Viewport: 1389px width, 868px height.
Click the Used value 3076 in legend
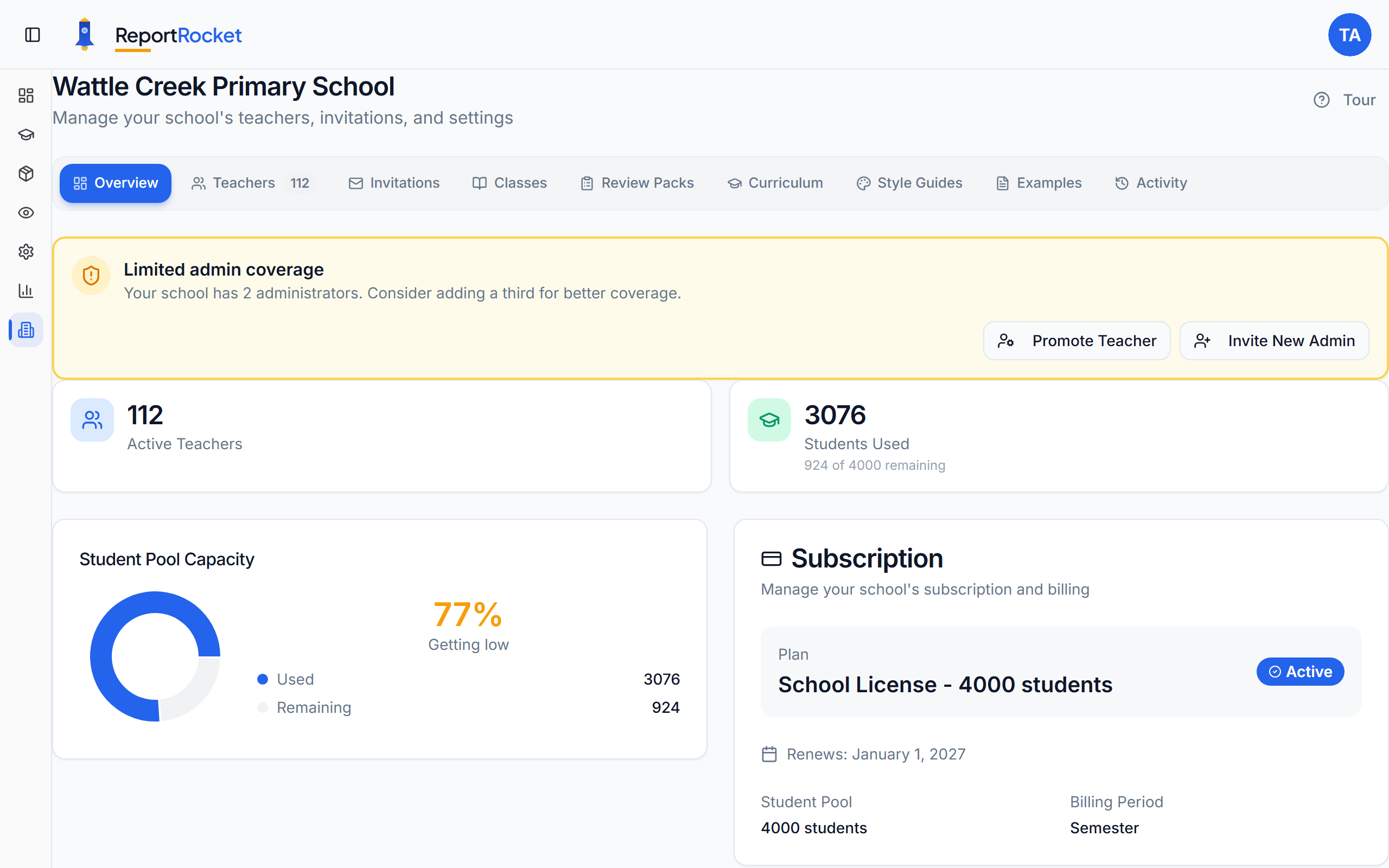661,679
